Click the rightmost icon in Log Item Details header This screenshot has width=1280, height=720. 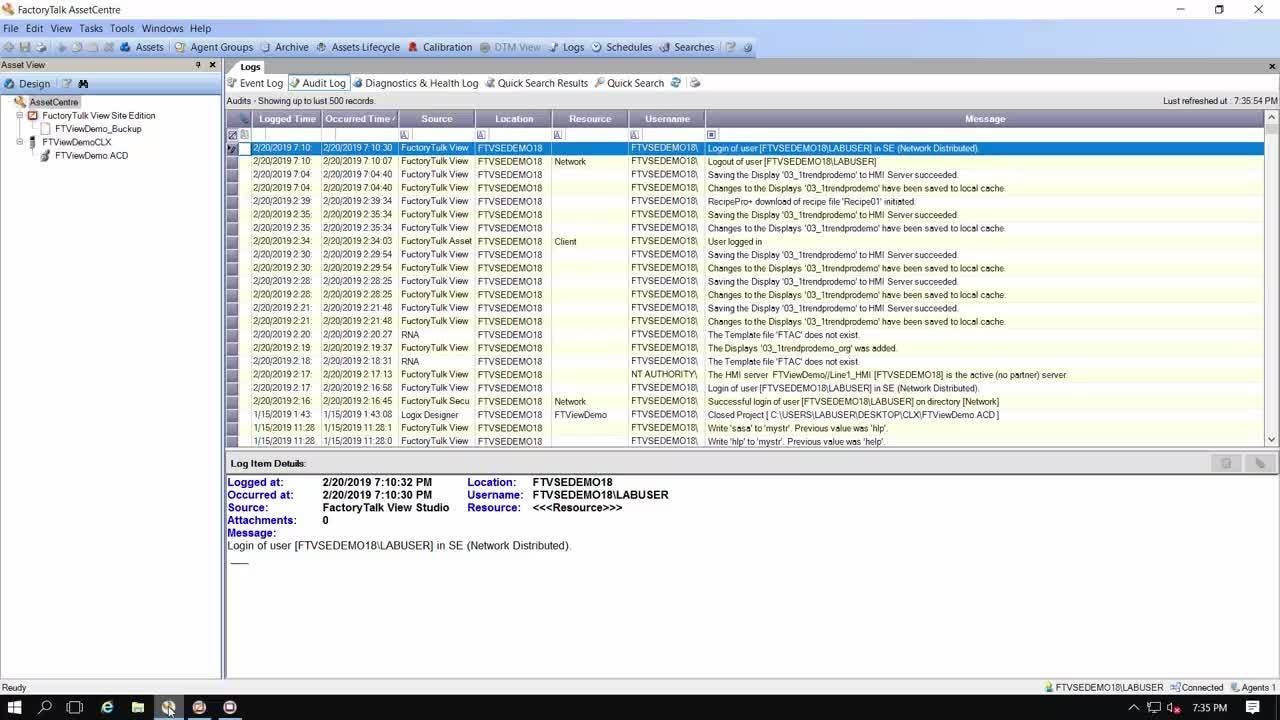[x=1259, y=463]
